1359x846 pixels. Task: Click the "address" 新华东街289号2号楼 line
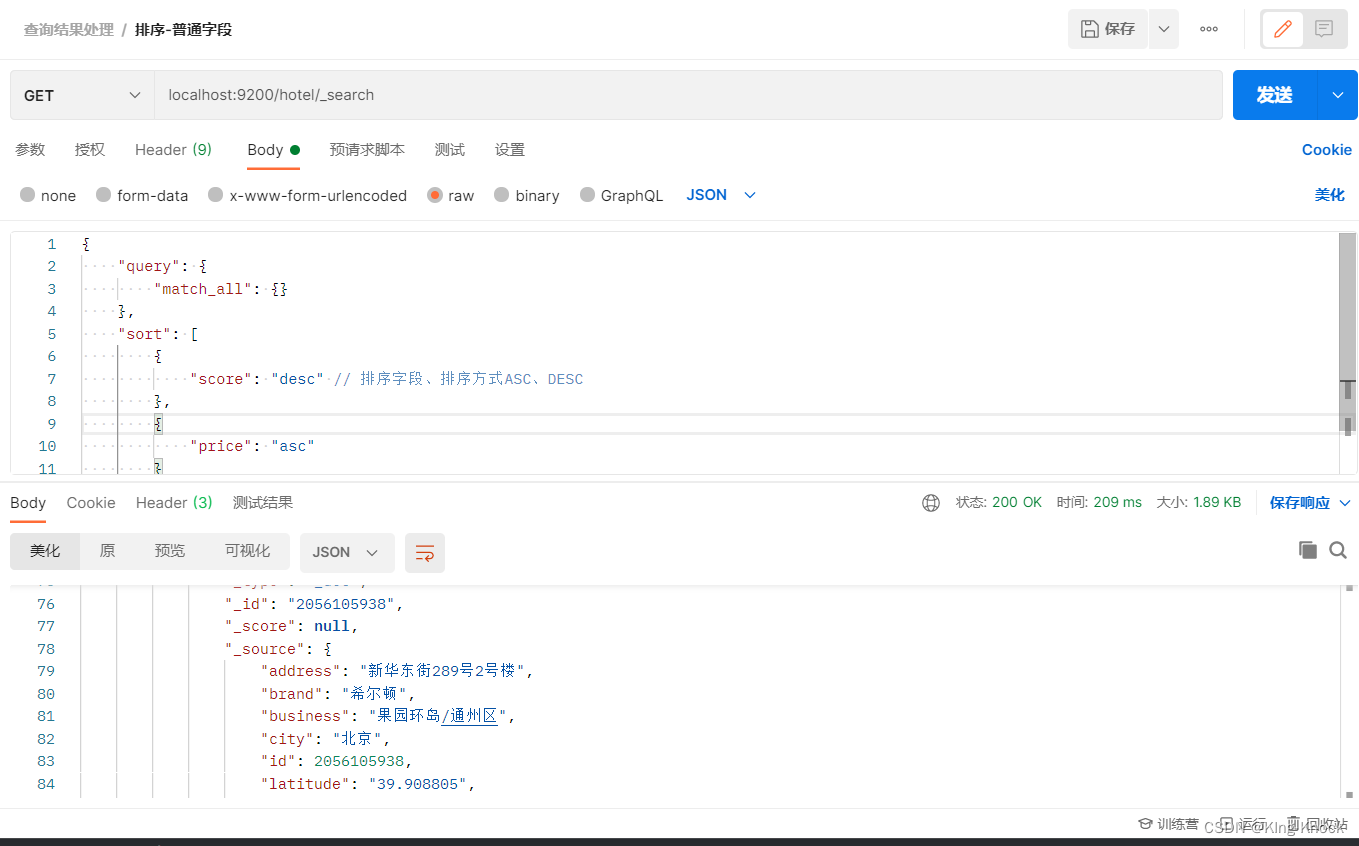[397, 671]
